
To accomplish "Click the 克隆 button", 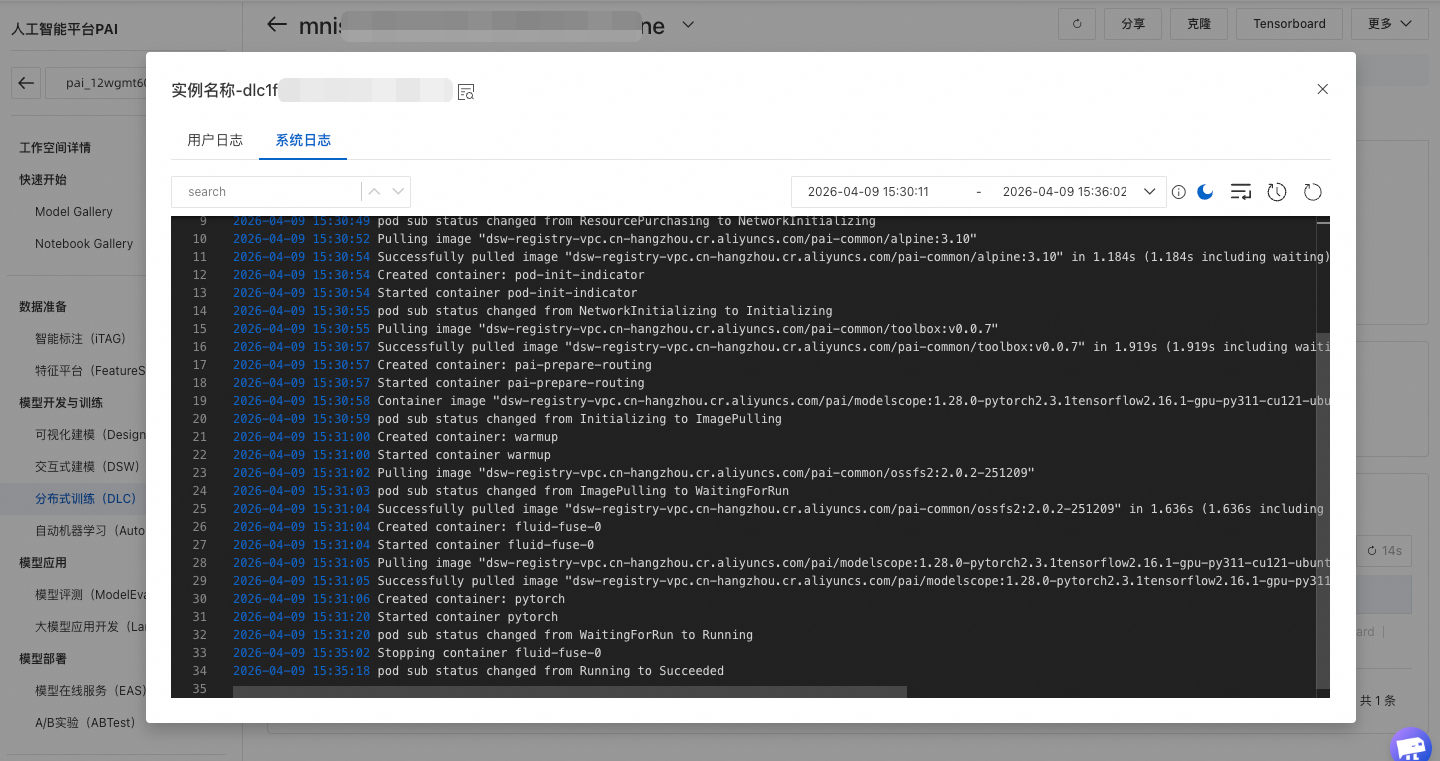I will click(x=1198, y=24).
